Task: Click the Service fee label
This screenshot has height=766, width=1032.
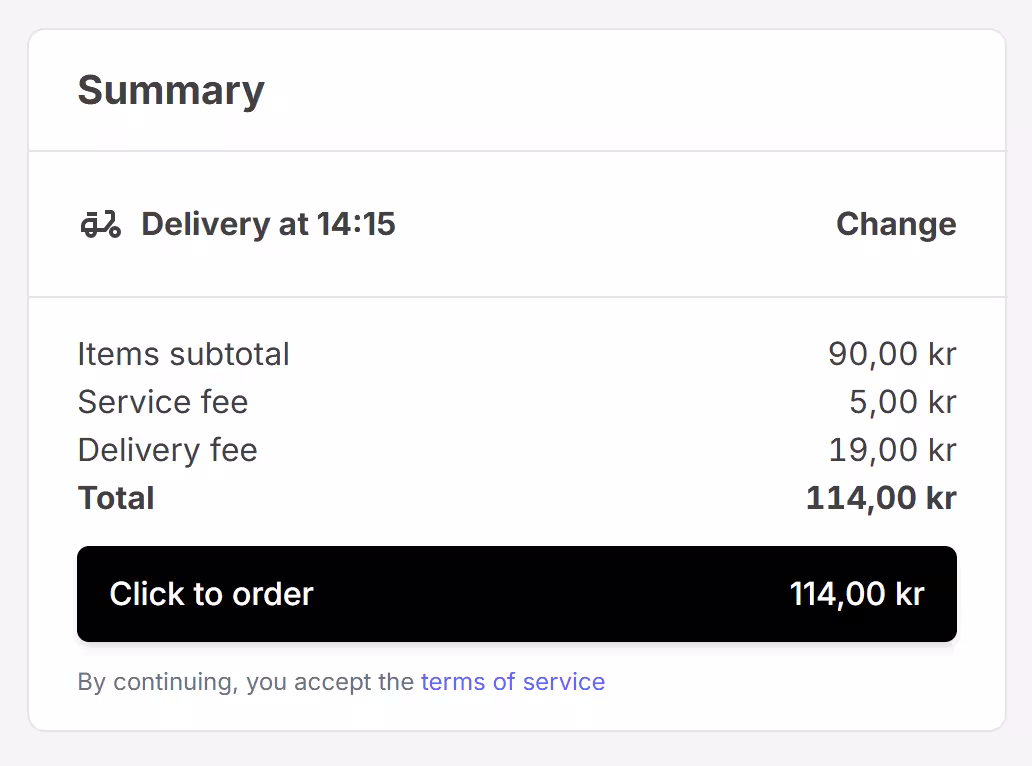Action: coord(162,402)
